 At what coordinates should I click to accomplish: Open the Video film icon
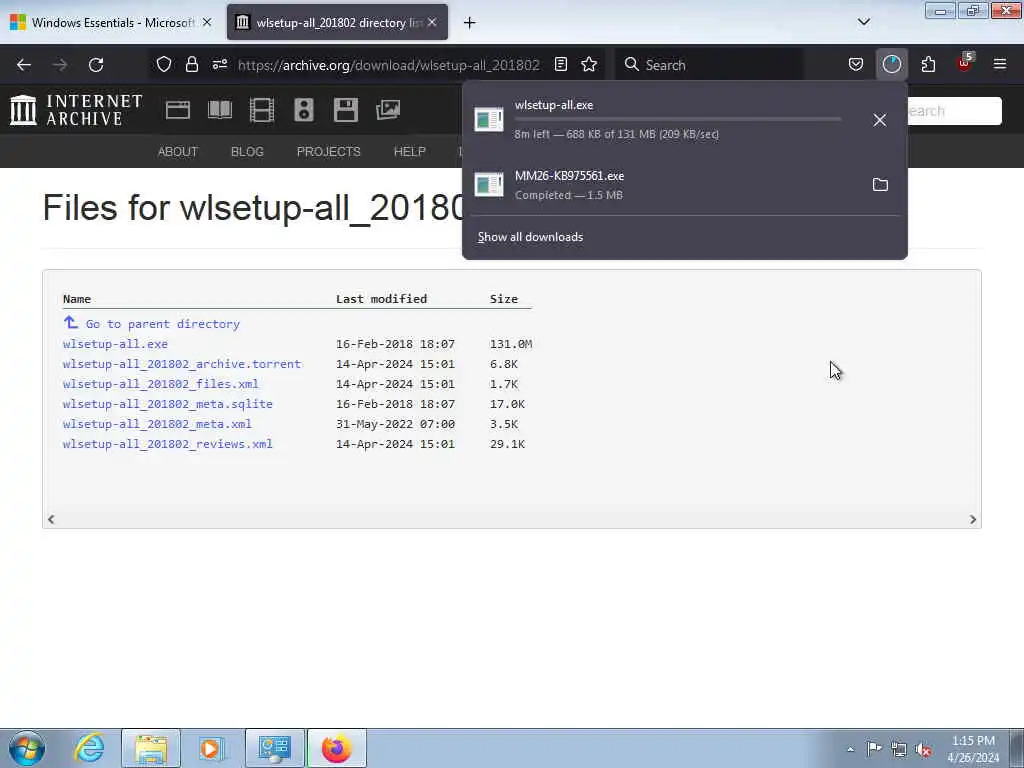[262, 110]
